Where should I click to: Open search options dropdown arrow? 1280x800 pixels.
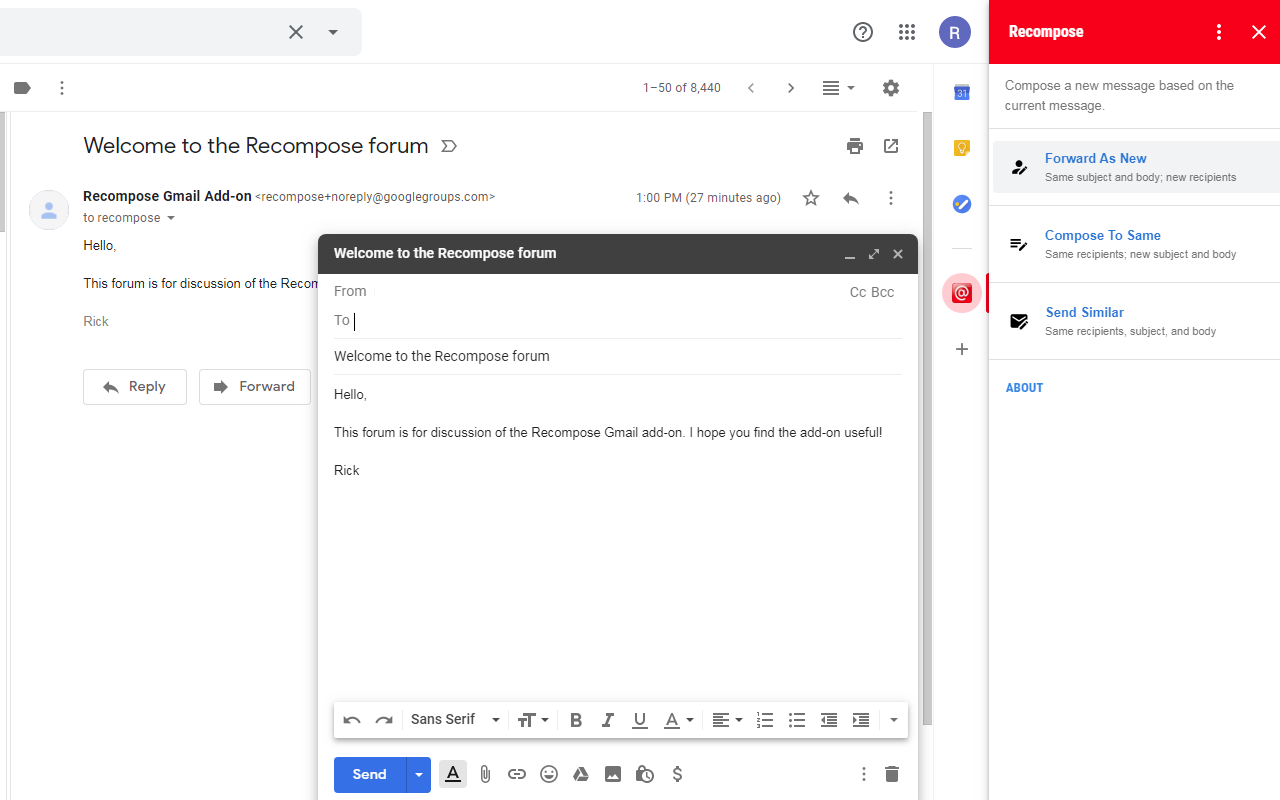[333, 32]
